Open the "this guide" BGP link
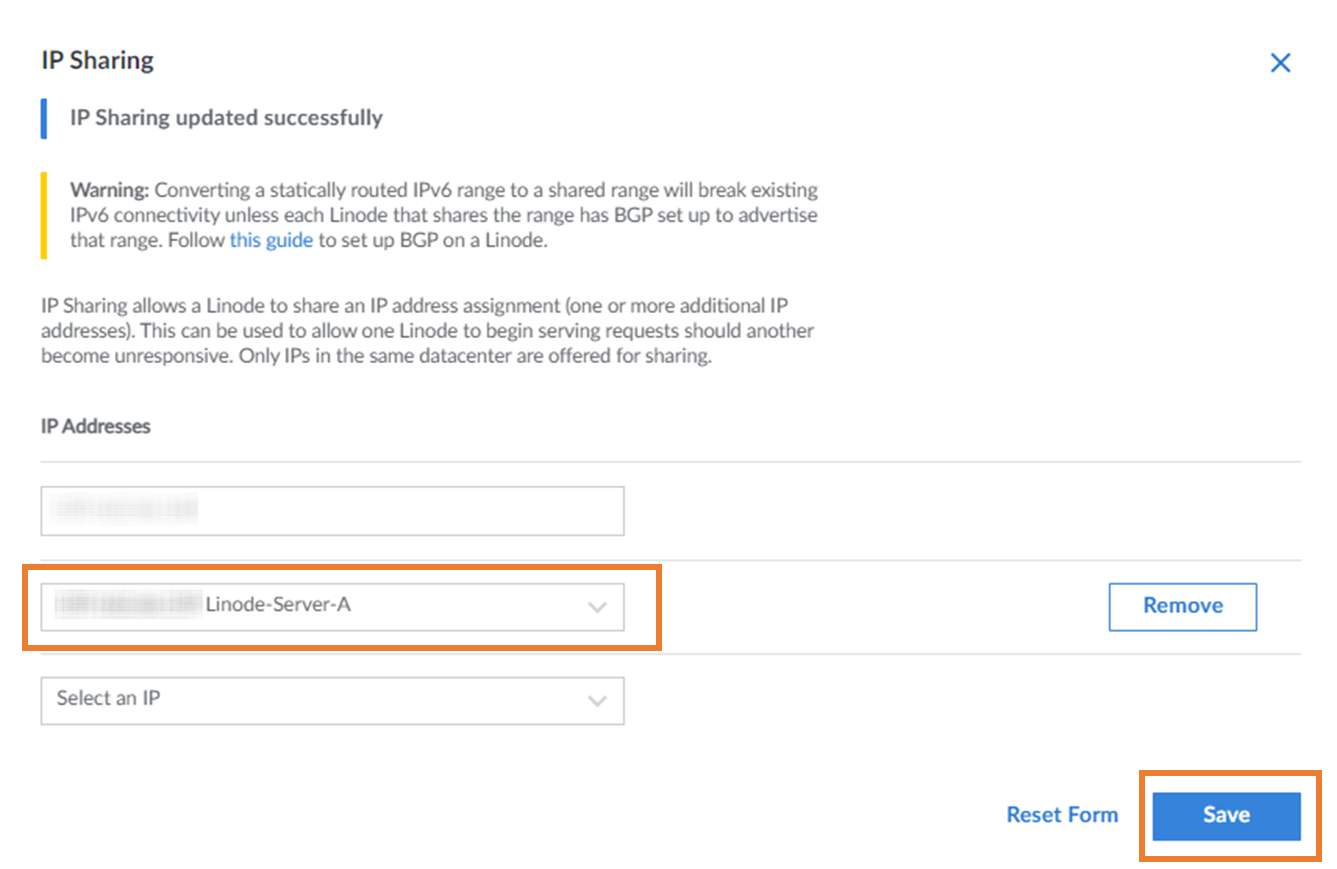The width and height of the screenshot is (1337, 869). point(271,240)
